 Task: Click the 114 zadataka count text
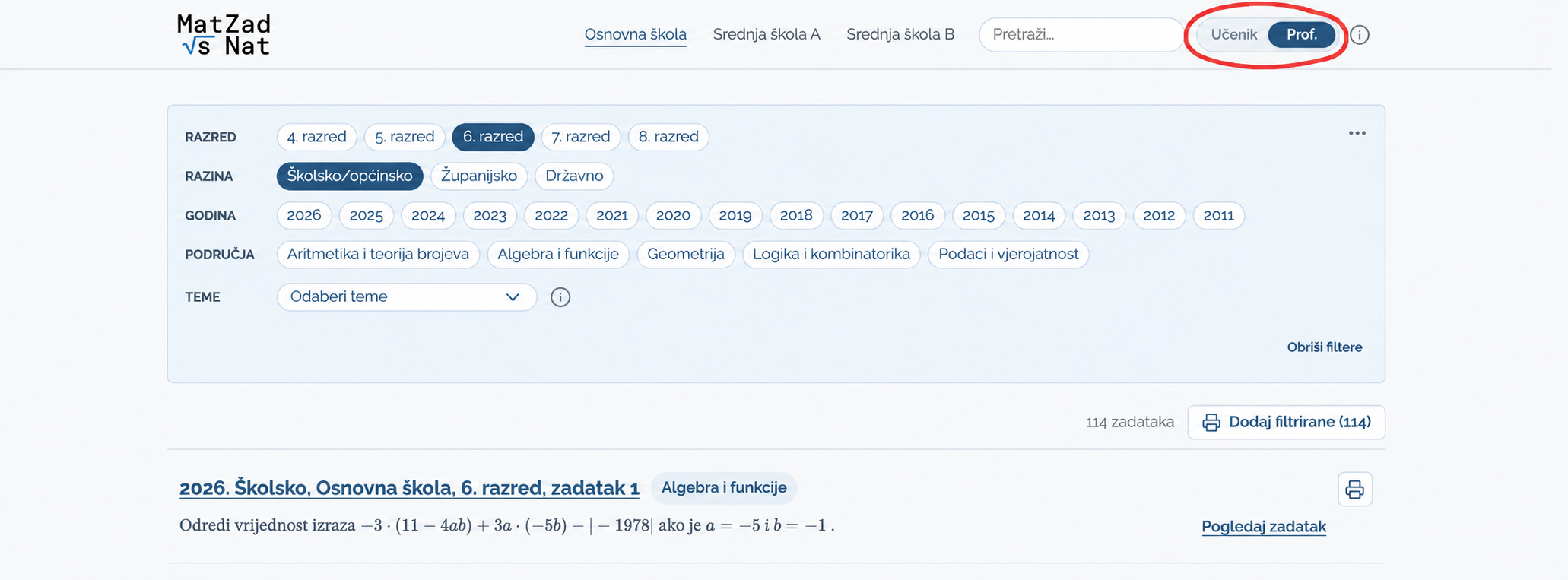pos(1130,423)
